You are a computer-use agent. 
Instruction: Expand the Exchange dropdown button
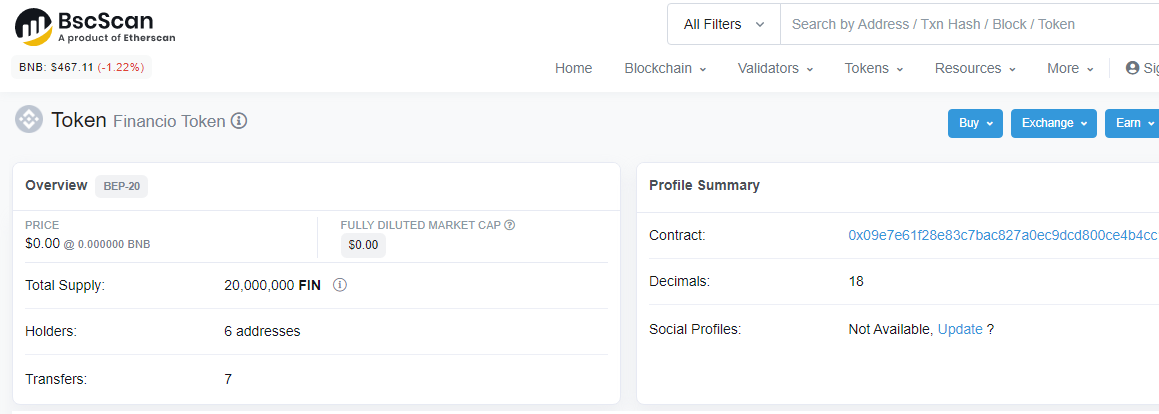coord(1054,123)
